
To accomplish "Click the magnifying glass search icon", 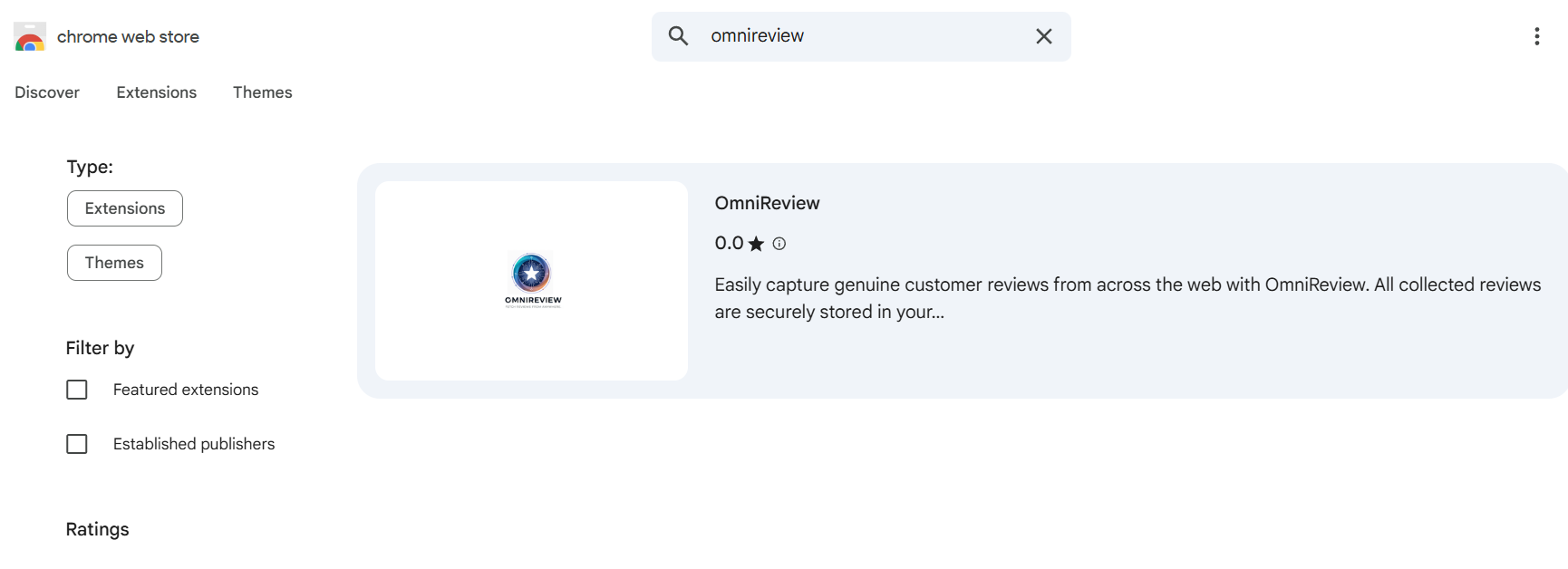I will 678,36.
